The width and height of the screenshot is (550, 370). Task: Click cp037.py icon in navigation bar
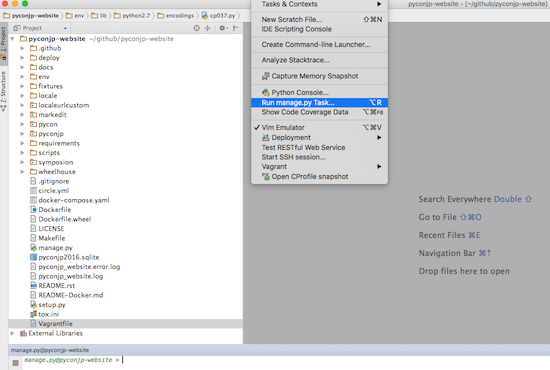pyautogui.click(x=205, y=16)
